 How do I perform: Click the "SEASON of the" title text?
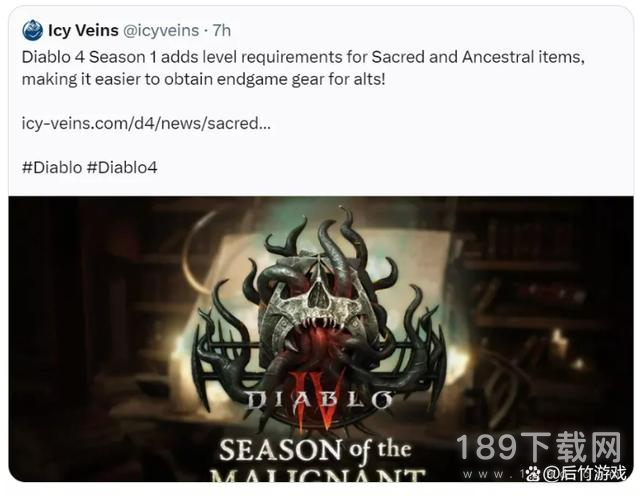click(x=315, y=449)
